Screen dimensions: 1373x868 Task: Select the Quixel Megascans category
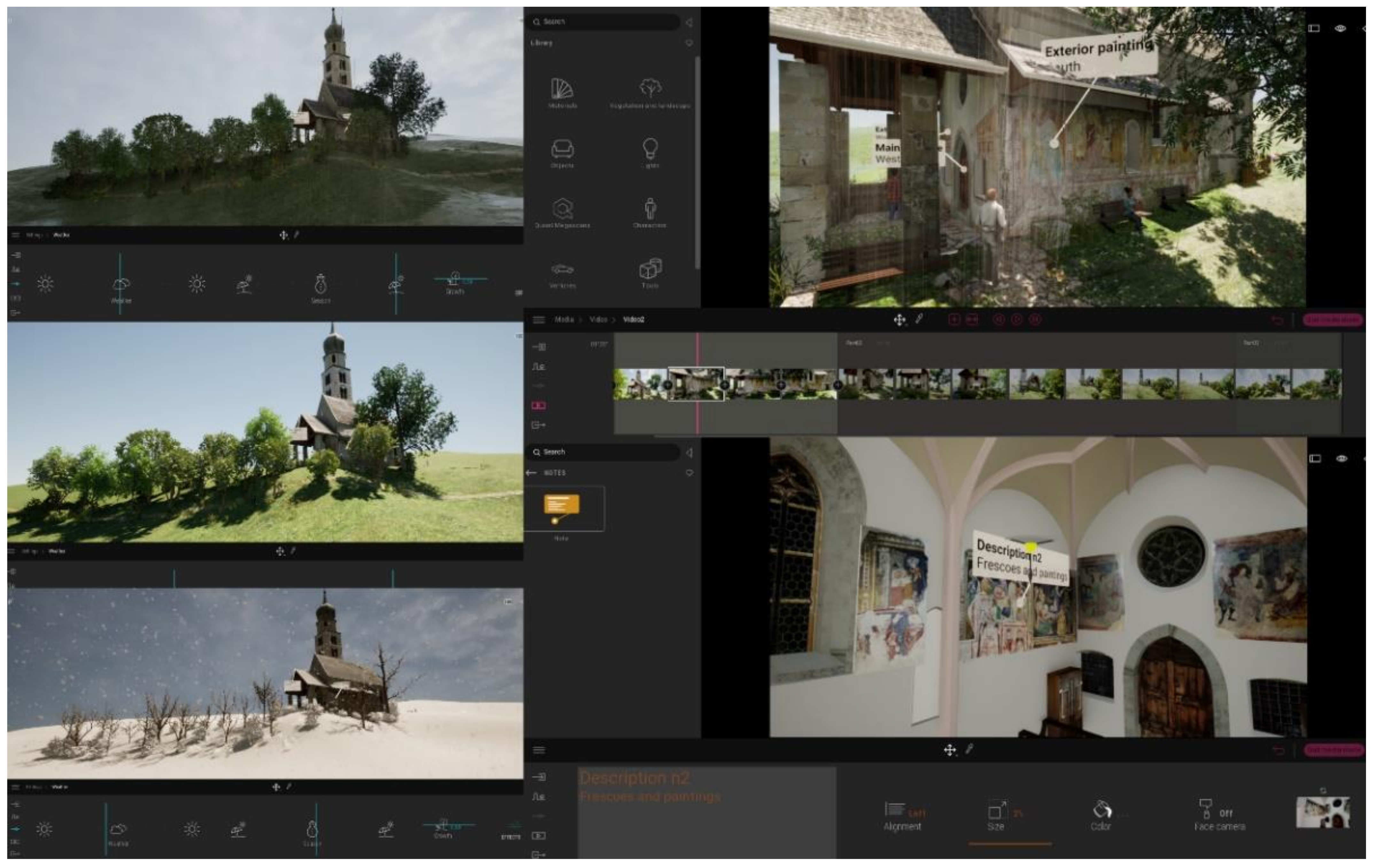pyautogui.click(x=562, y=210)
